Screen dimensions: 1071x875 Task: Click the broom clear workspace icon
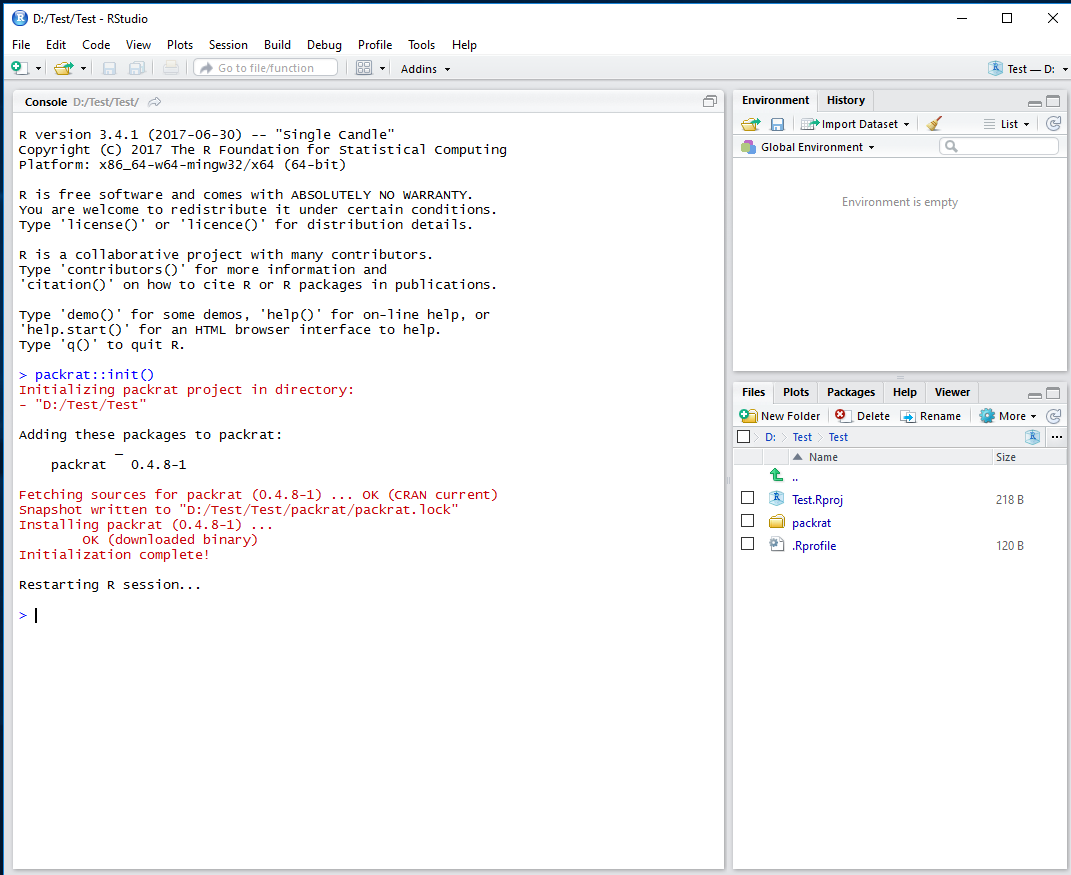point(934,124)
